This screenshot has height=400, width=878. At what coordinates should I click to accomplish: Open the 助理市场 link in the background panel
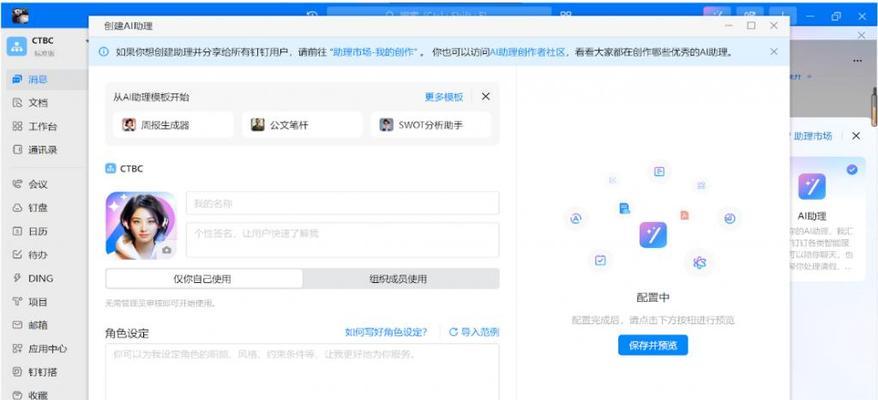pos(812,136)
